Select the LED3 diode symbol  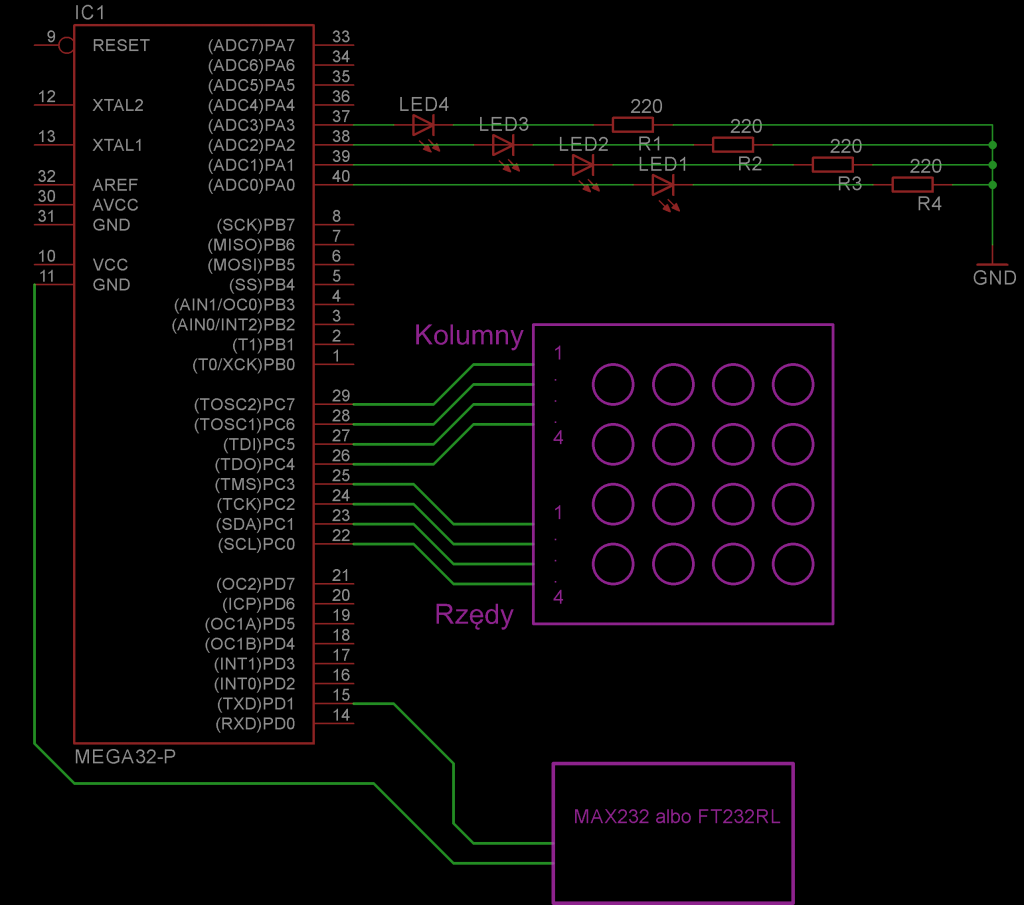click(x=503, y=145)
